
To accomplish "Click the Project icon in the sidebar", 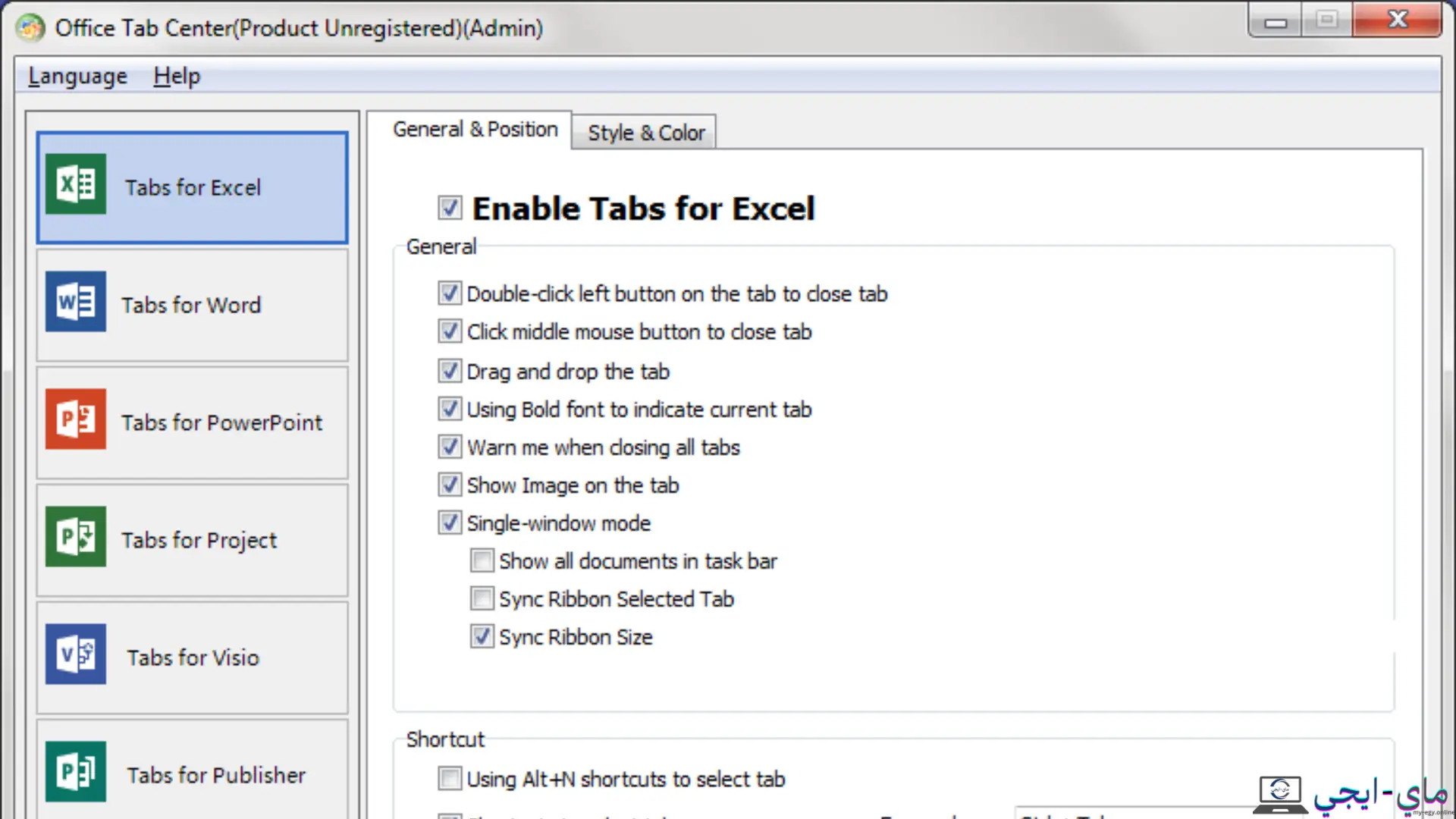I will pos(76,537).
